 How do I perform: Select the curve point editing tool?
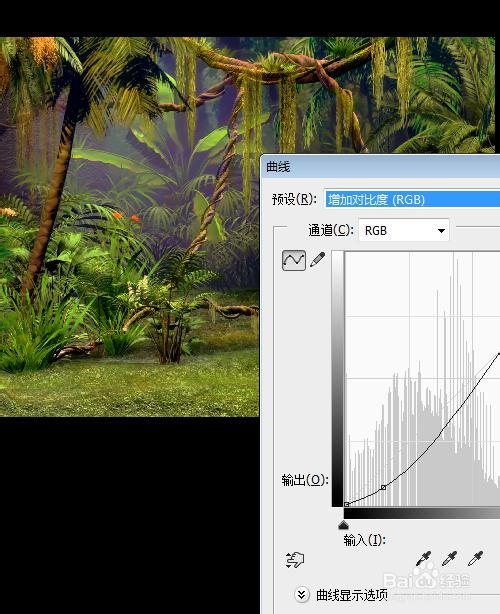[294, 260]
